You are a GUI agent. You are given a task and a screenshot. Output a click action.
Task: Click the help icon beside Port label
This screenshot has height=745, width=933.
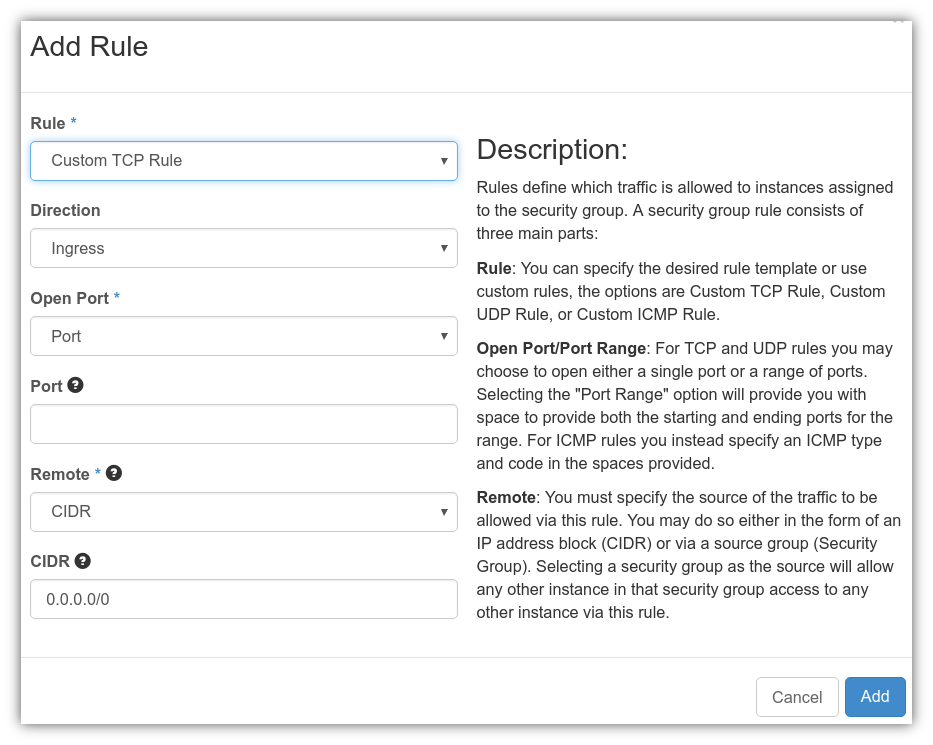tap(75, 385)
